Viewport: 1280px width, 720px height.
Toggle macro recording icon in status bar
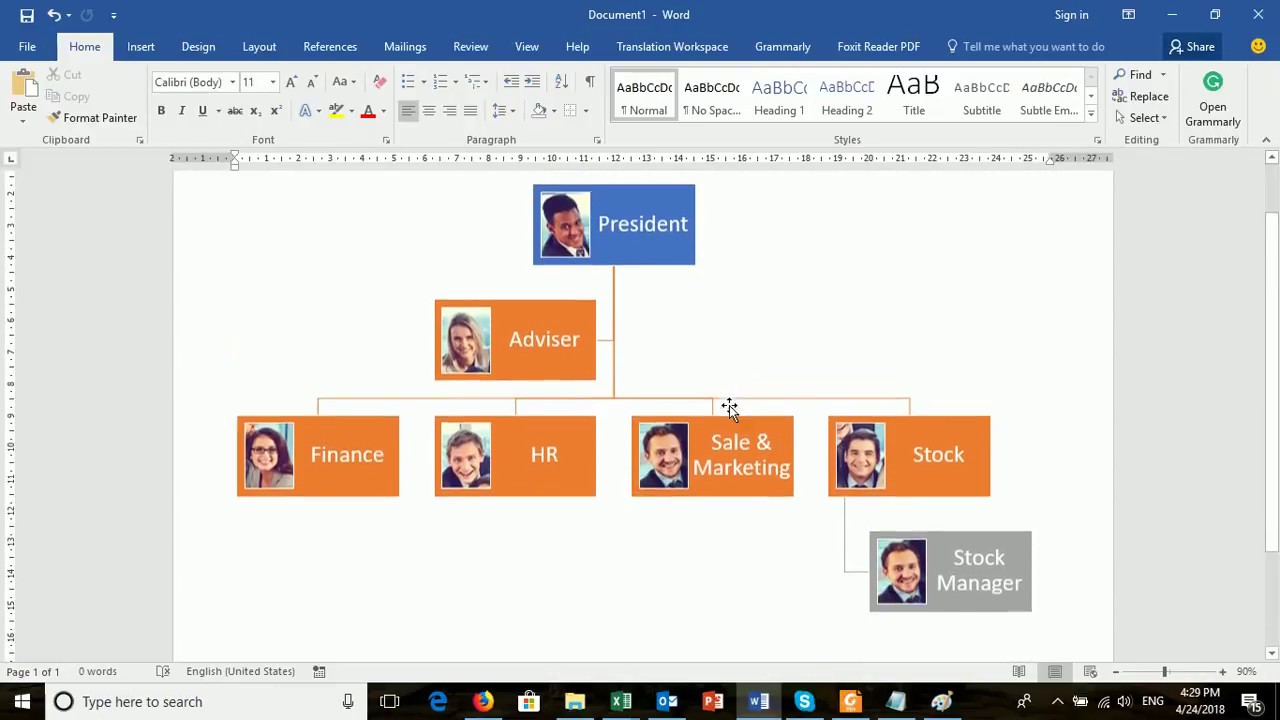click(x=319, y=672)
